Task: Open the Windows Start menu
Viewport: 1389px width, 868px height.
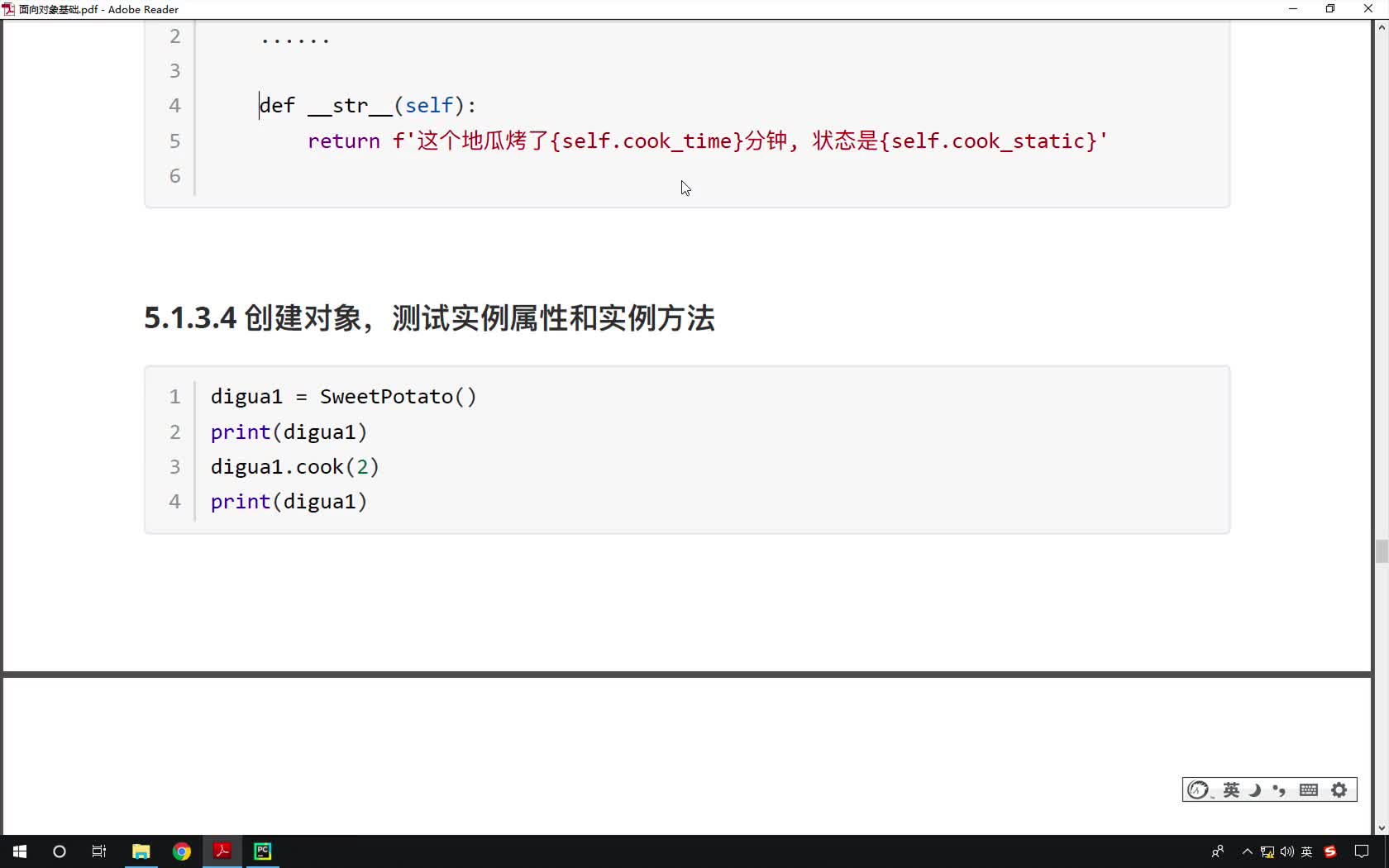Action: click(20, 851)
